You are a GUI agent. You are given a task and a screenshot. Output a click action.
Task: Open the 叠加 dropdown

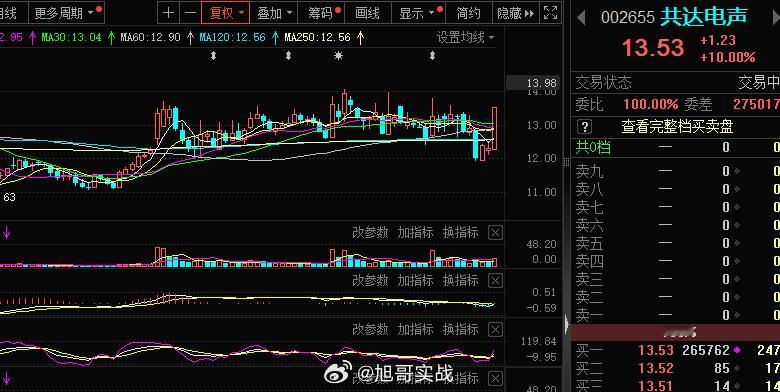coord(273,13)
